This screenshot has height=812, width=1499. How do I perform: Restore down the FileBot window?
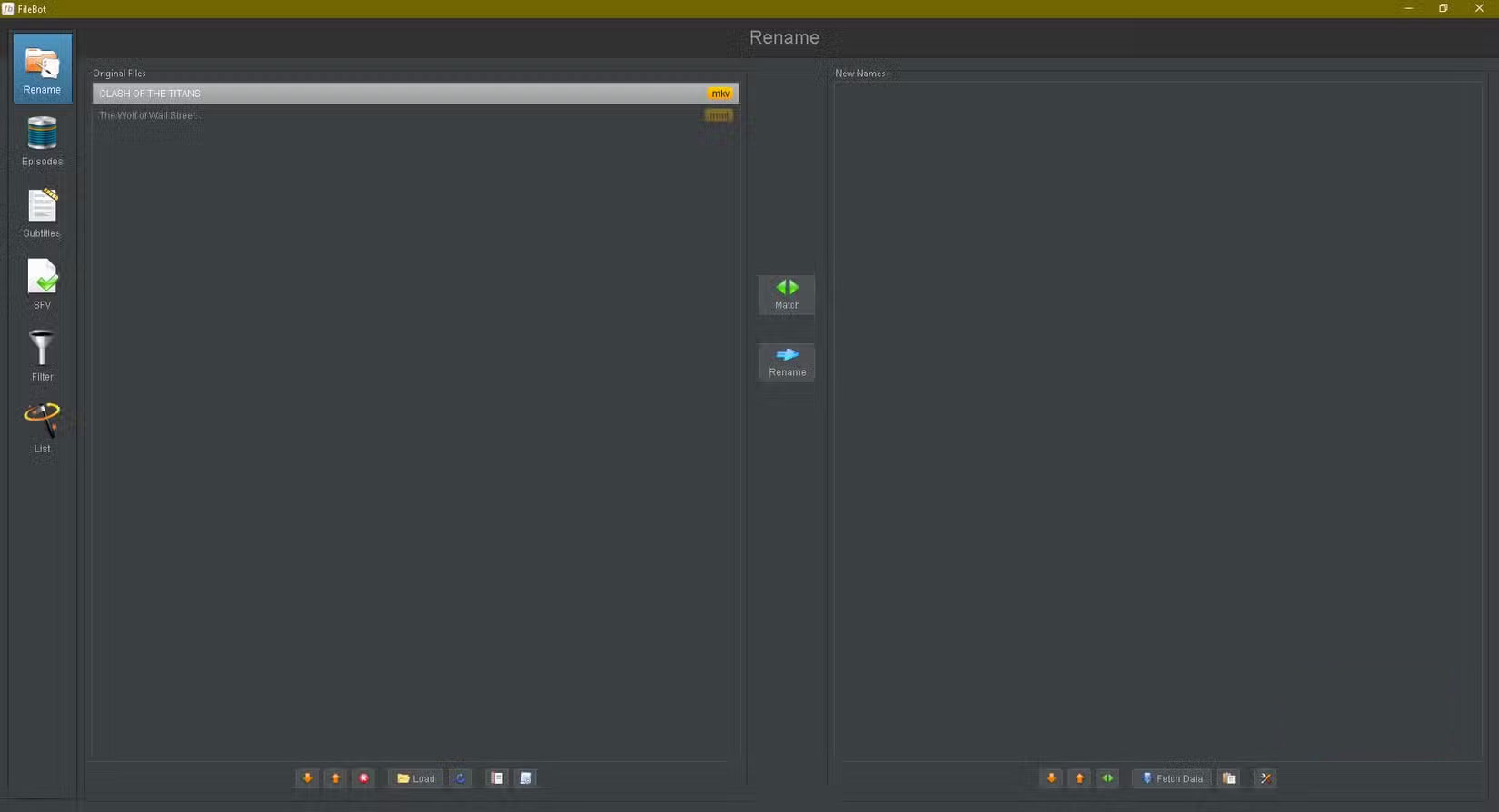pos(1443,8)
